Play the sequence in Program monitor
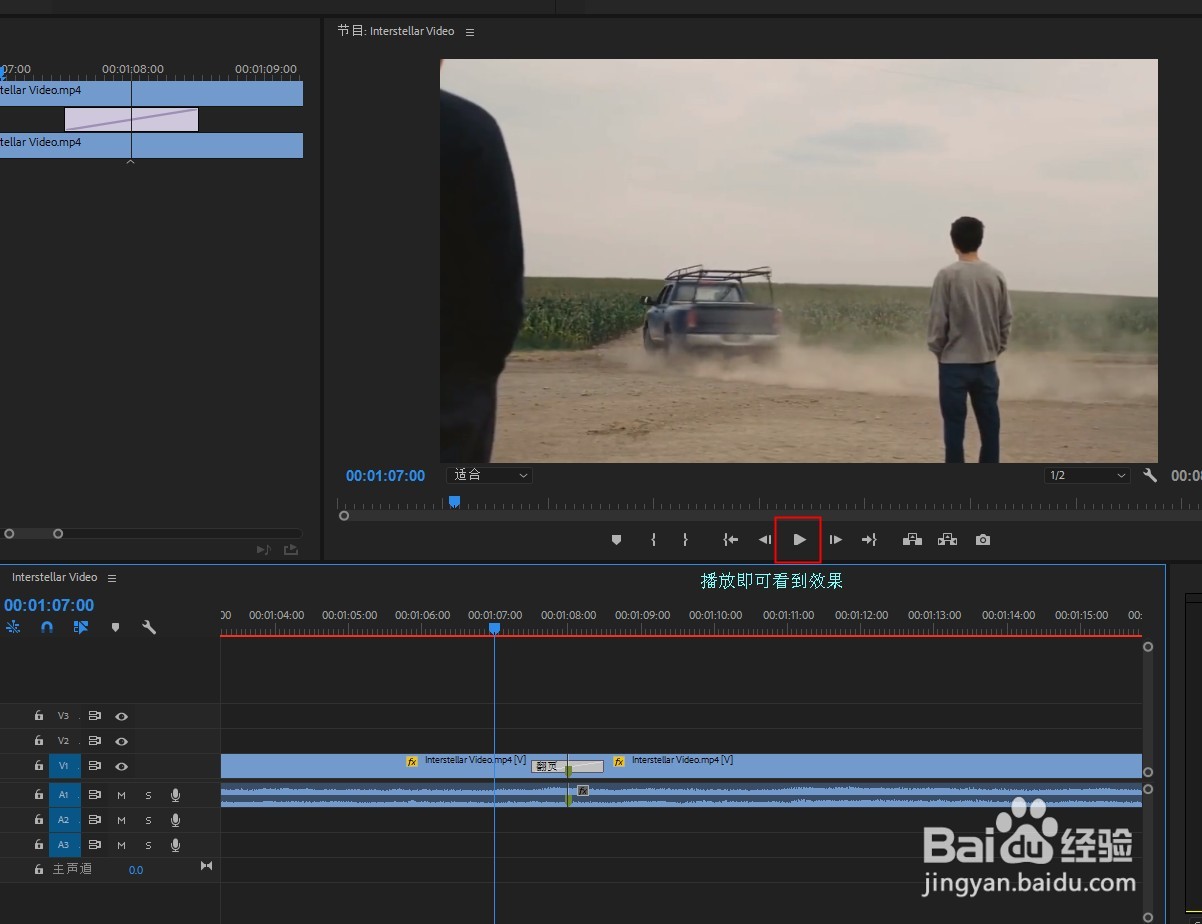 click(x=799, y=540)
